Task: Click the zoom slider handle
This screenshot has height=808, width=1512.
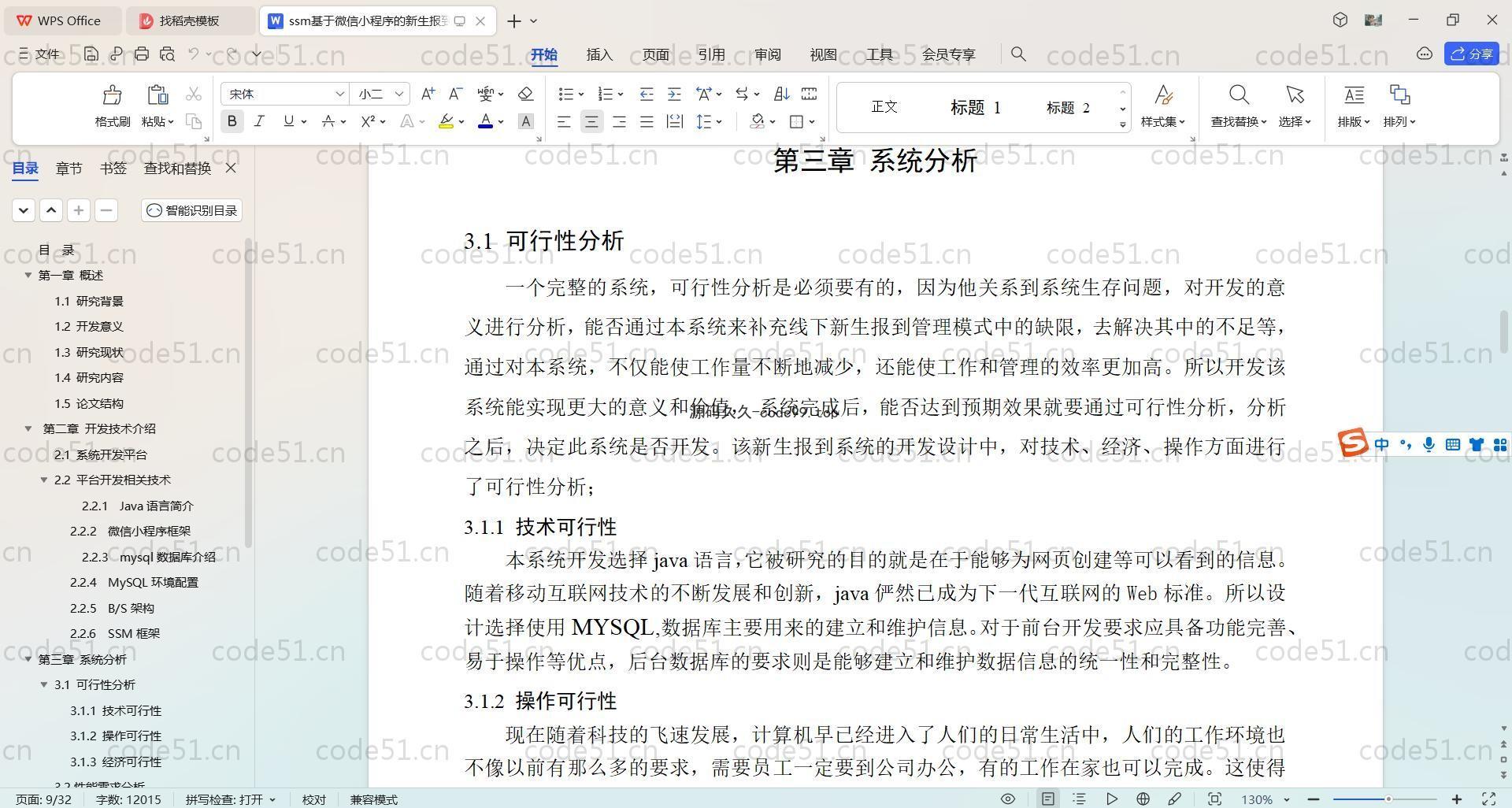Action: click(x=1388, y=799)
